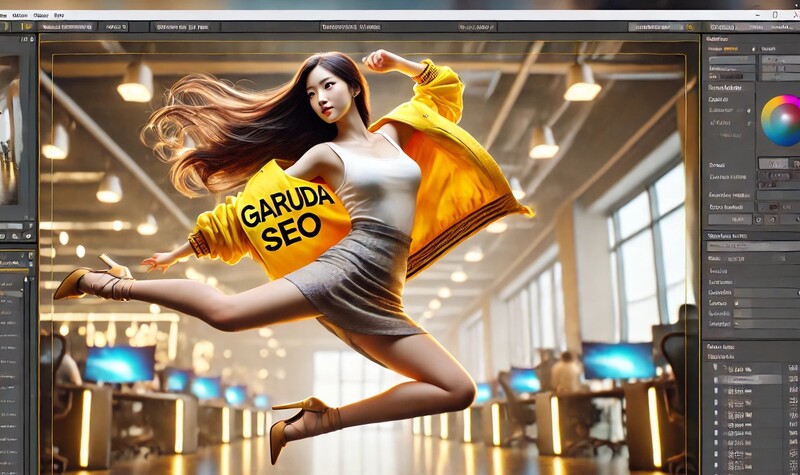Open the preview thumbnail in the left panel
The image size is (800, 475).
tap(10, 132)
